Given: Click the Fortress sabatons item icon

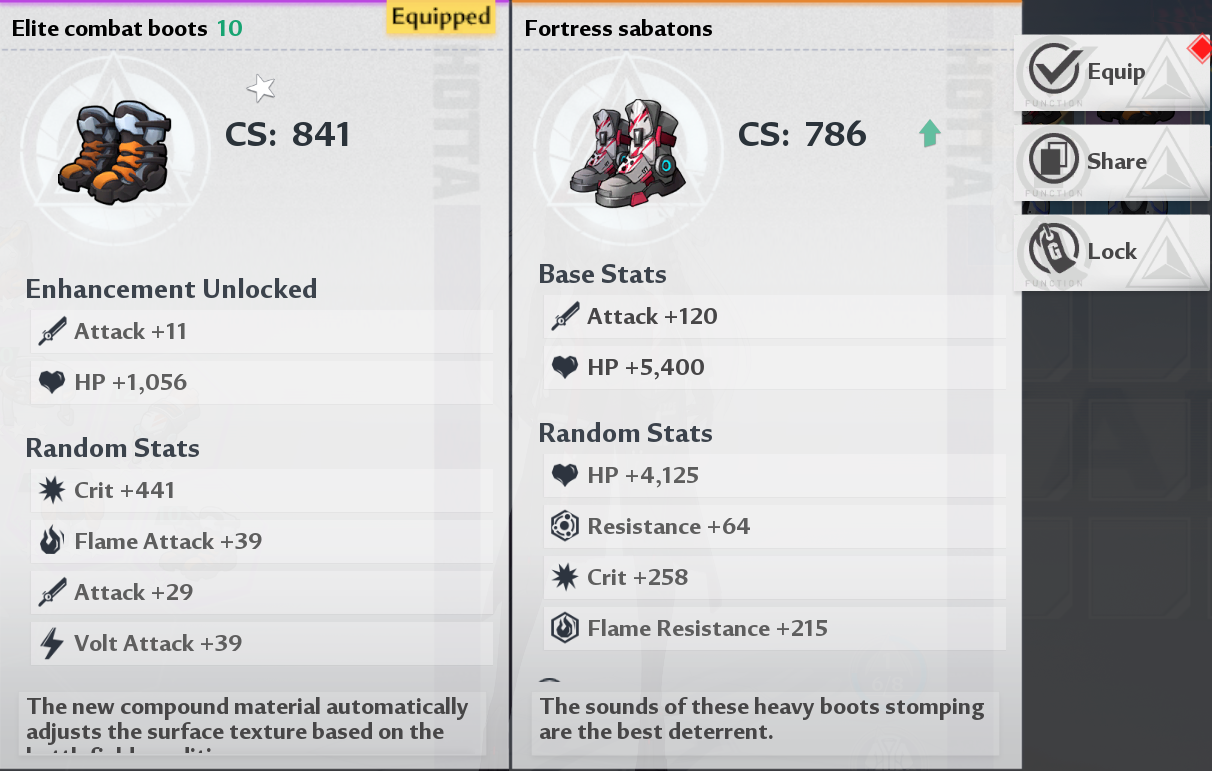Looking at the screenshot, I should point(628,152).
